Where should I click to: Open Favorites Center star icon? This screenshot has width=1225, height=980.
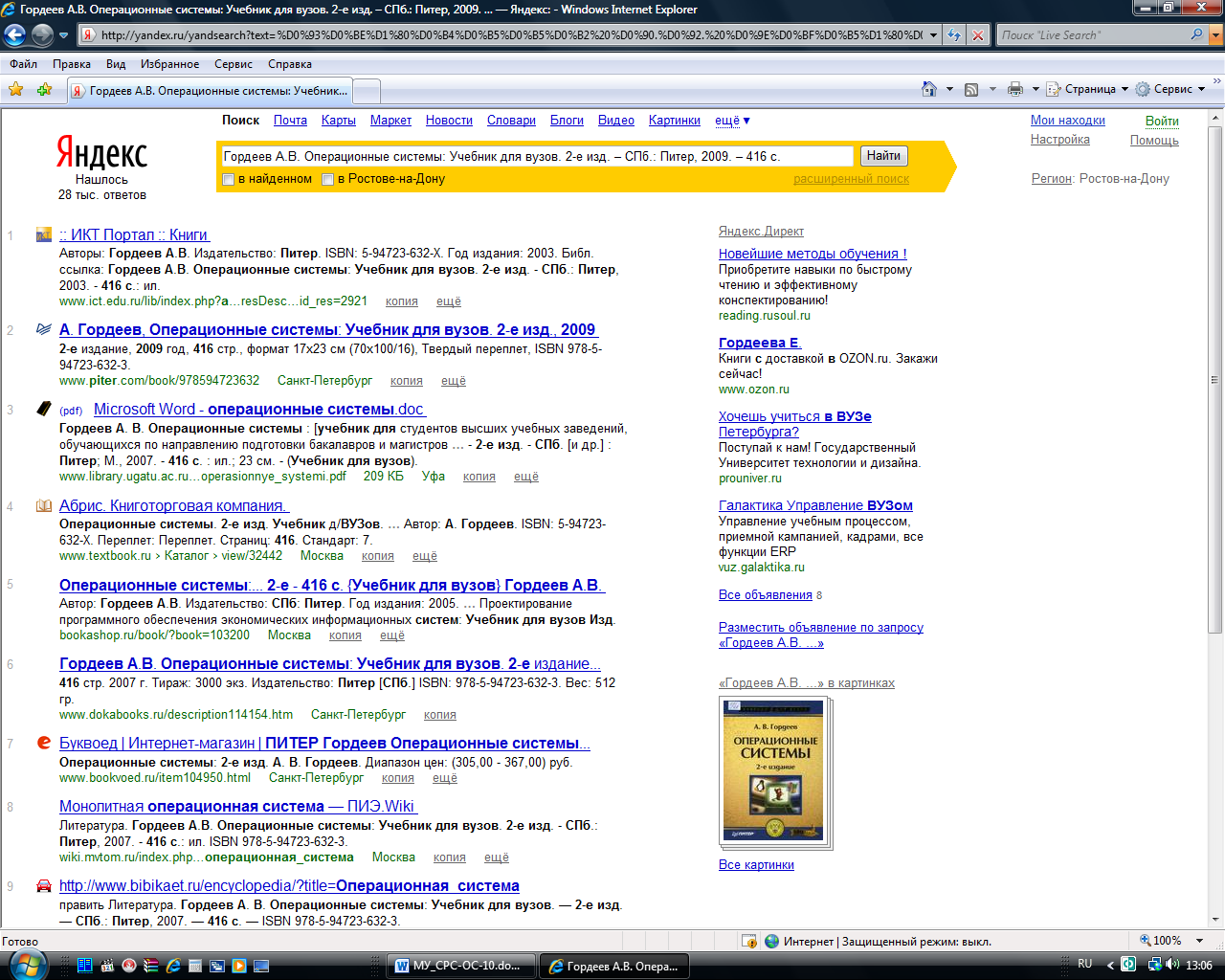16,89
